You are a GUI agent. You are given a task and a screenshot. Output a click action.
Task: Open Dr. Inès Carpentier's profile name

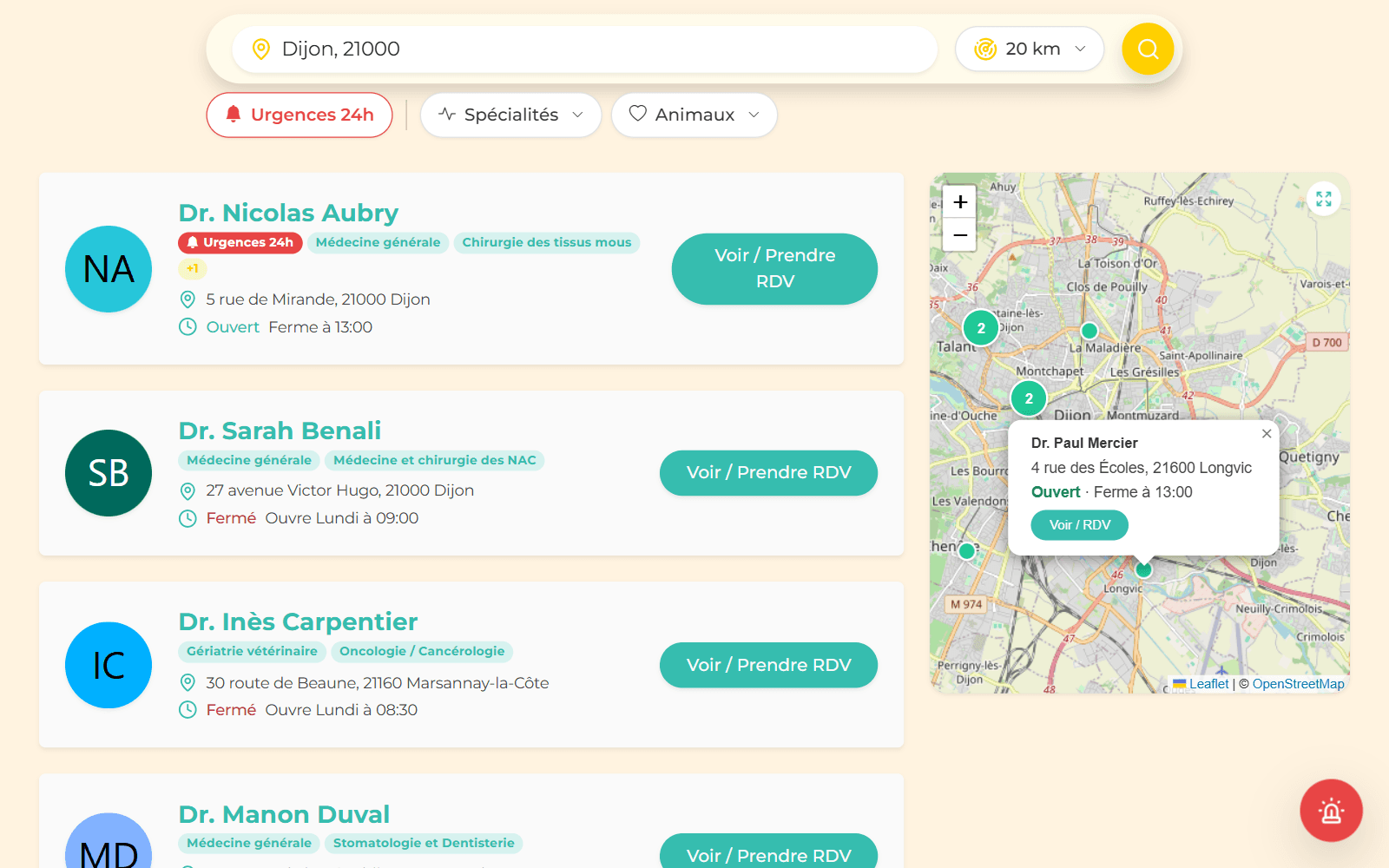coord(298,622)
